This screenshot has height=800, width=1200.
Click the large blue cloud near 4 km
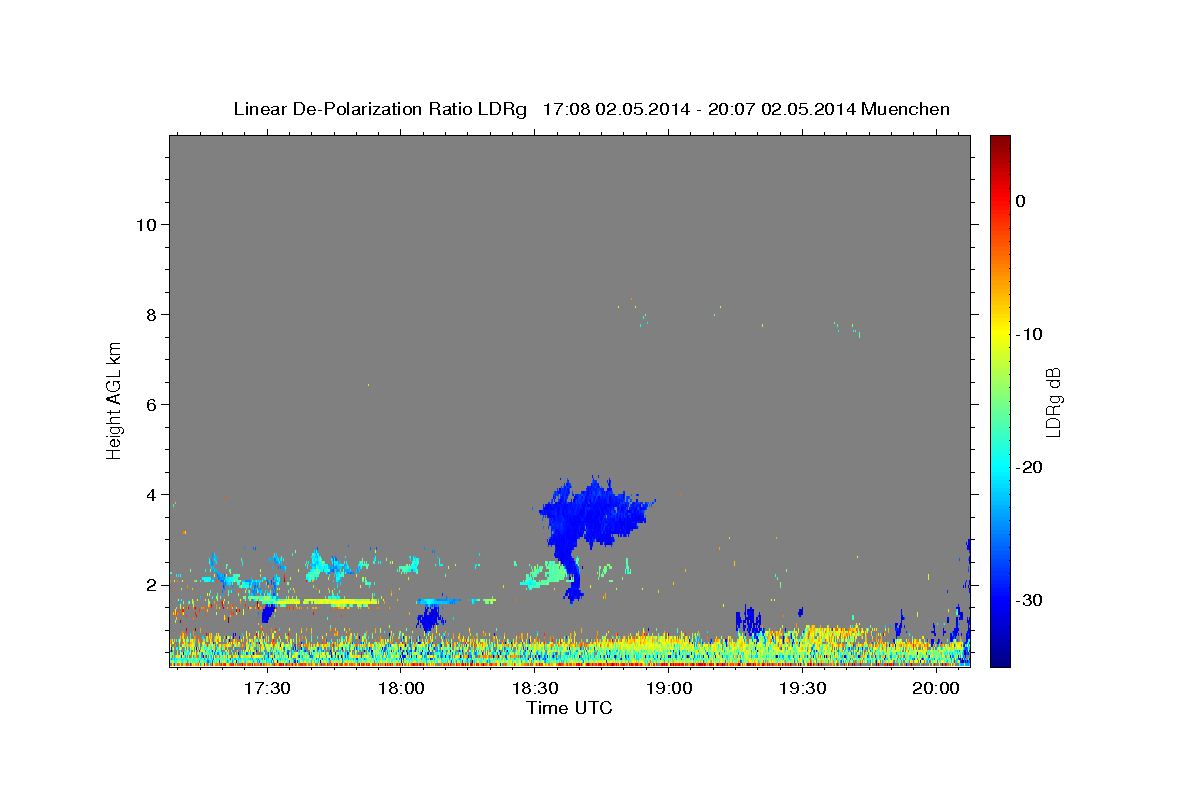[596, 514]
